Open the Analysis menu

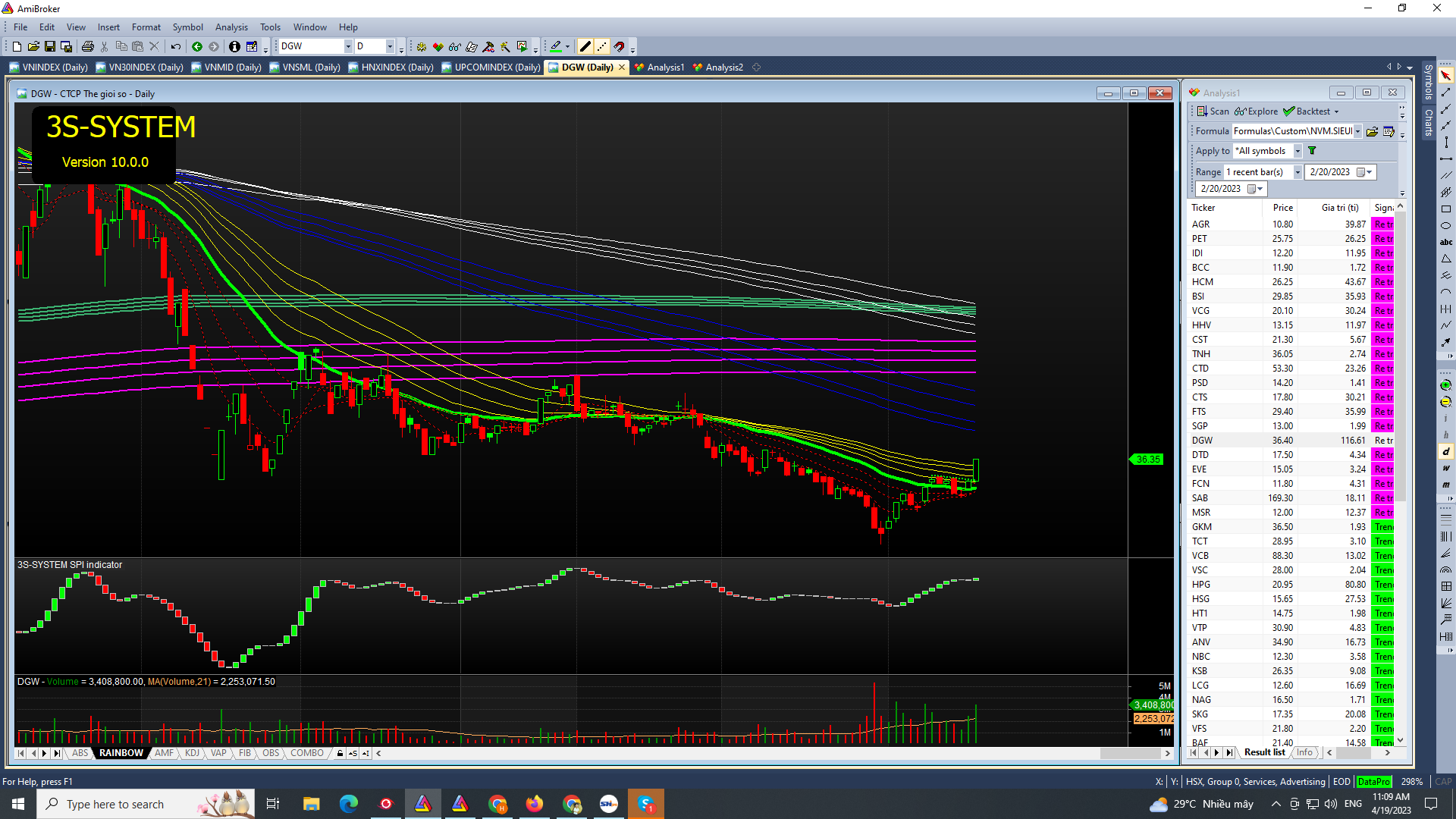tap(231, 27)
